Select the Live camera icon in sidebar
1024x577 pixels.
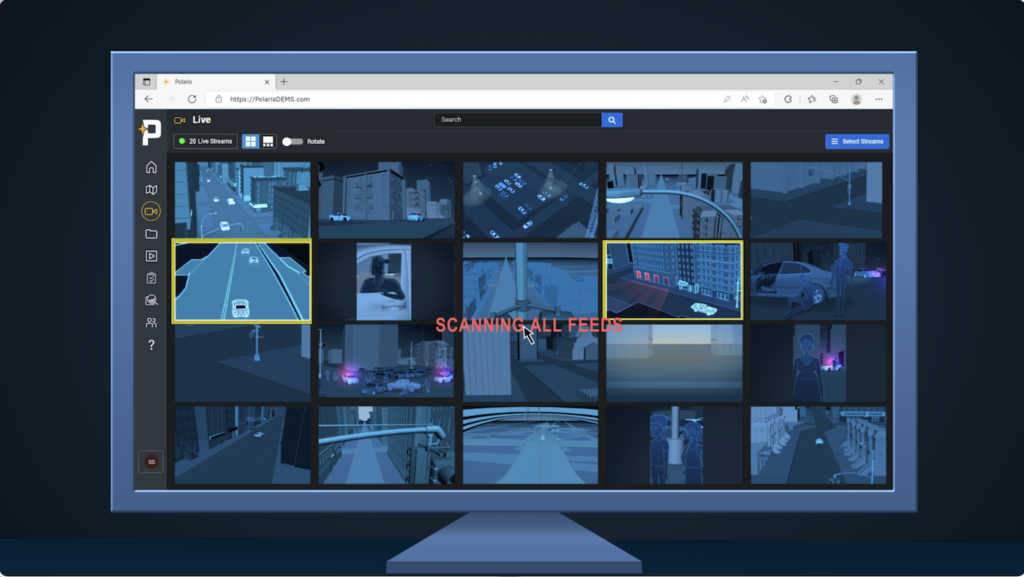click(x=151, y=211)
